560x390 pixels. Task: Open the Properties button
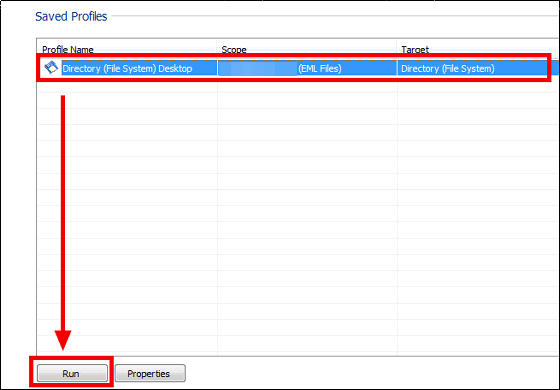(x=150, y=373)
